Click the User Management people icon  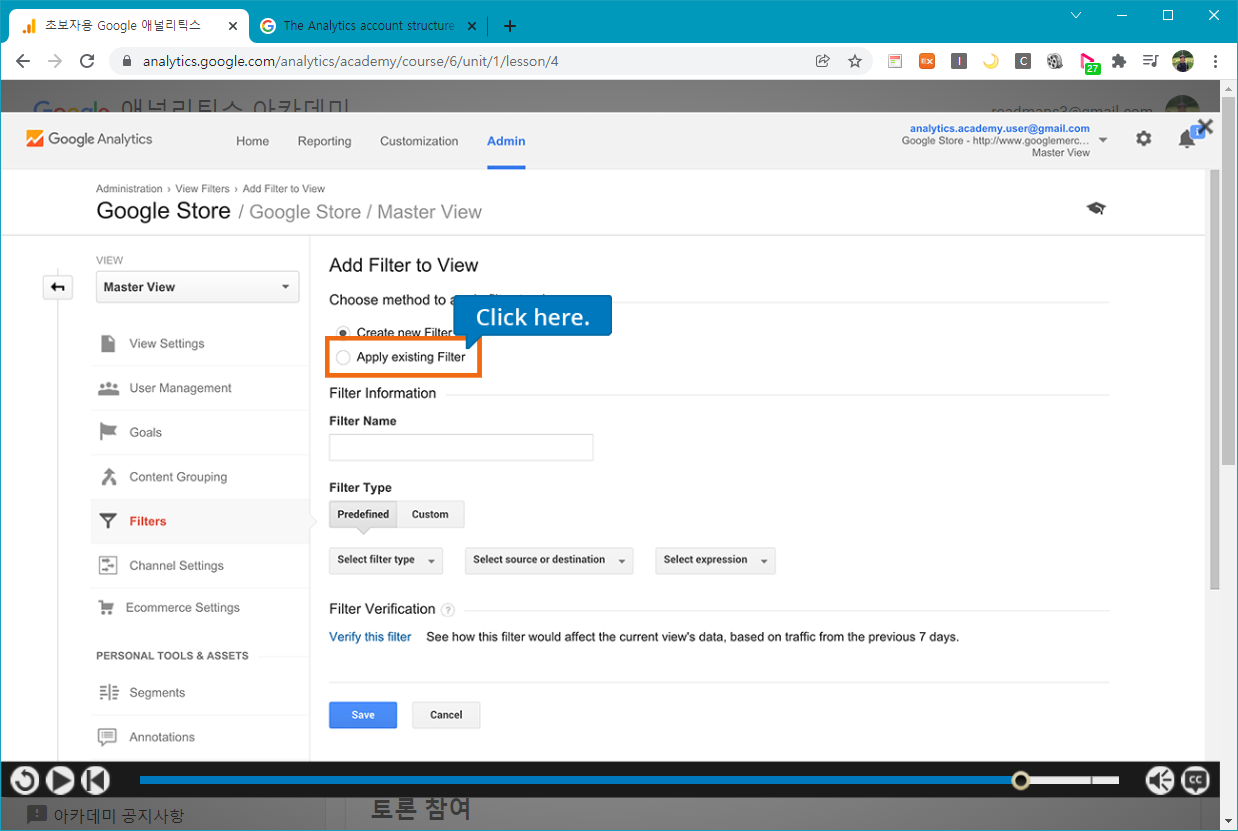pos(108,388)
